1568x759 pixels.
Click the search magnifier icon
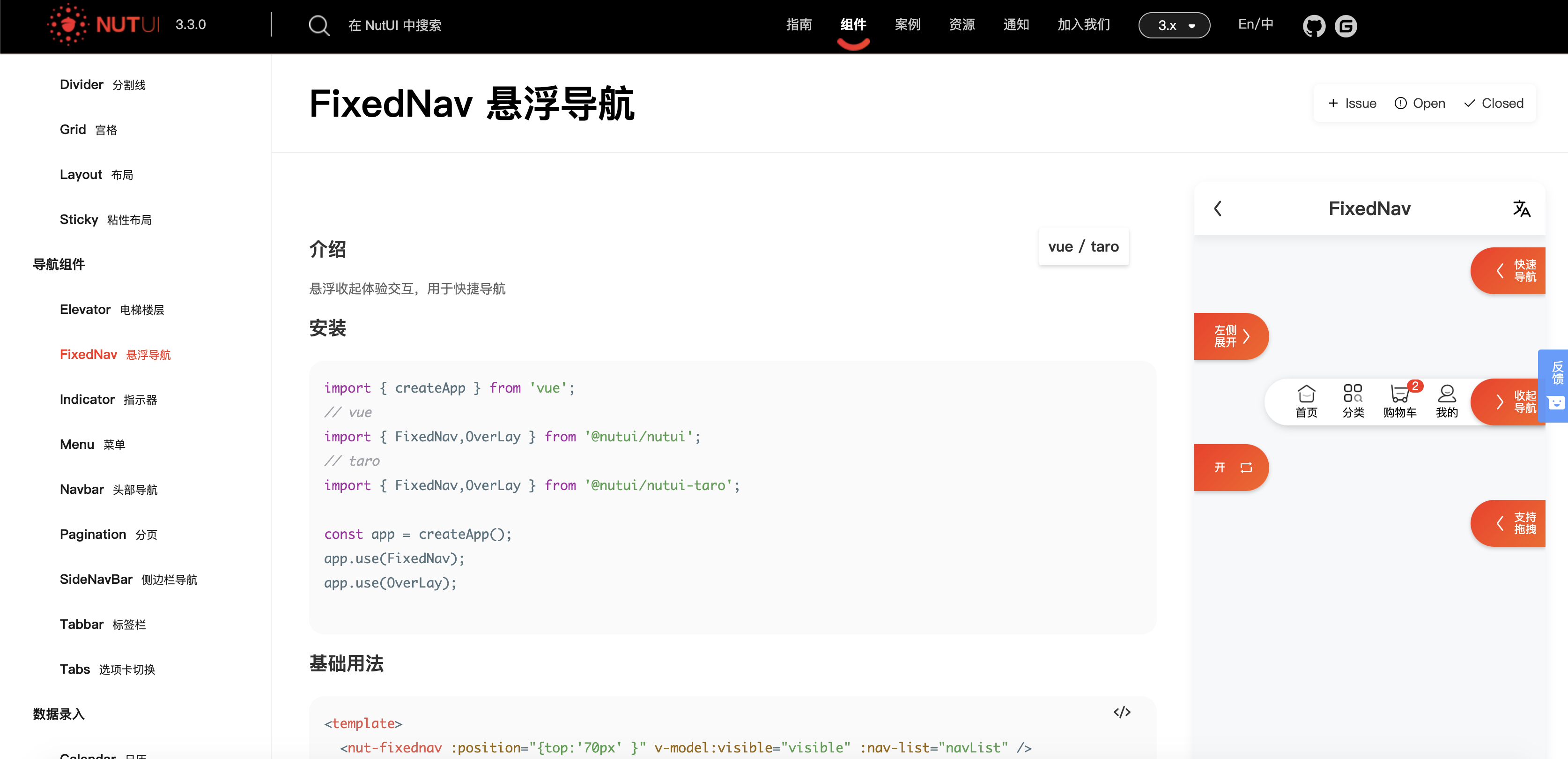point(318,26)
